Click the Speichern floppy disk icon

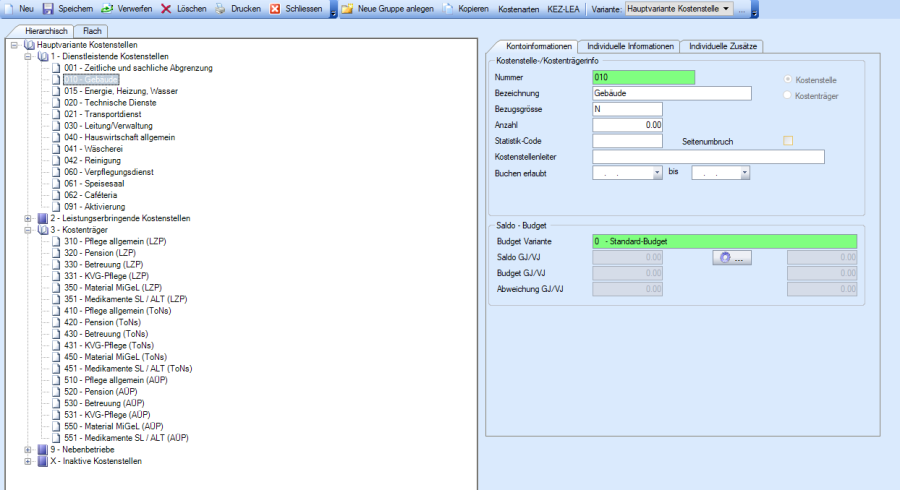point(48,9)
